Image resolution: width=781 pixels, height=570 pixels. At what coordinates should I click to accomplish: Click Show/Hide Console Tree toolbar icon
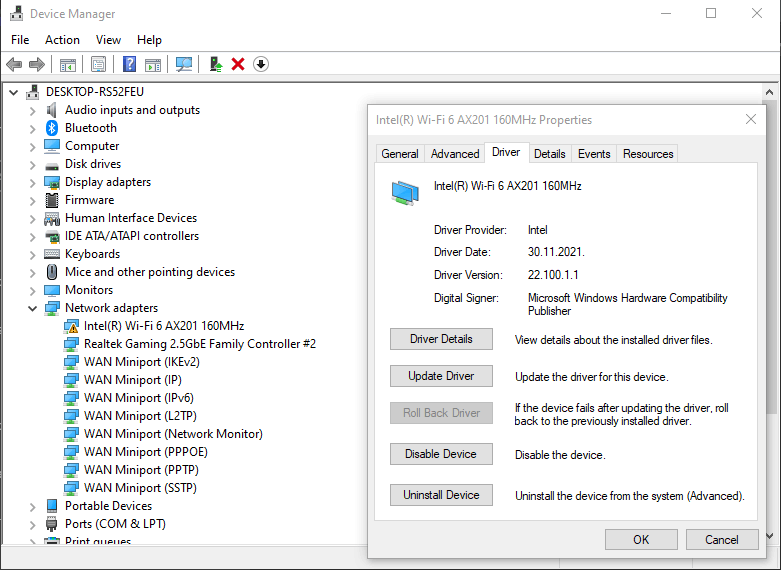(x=68, y=65)
